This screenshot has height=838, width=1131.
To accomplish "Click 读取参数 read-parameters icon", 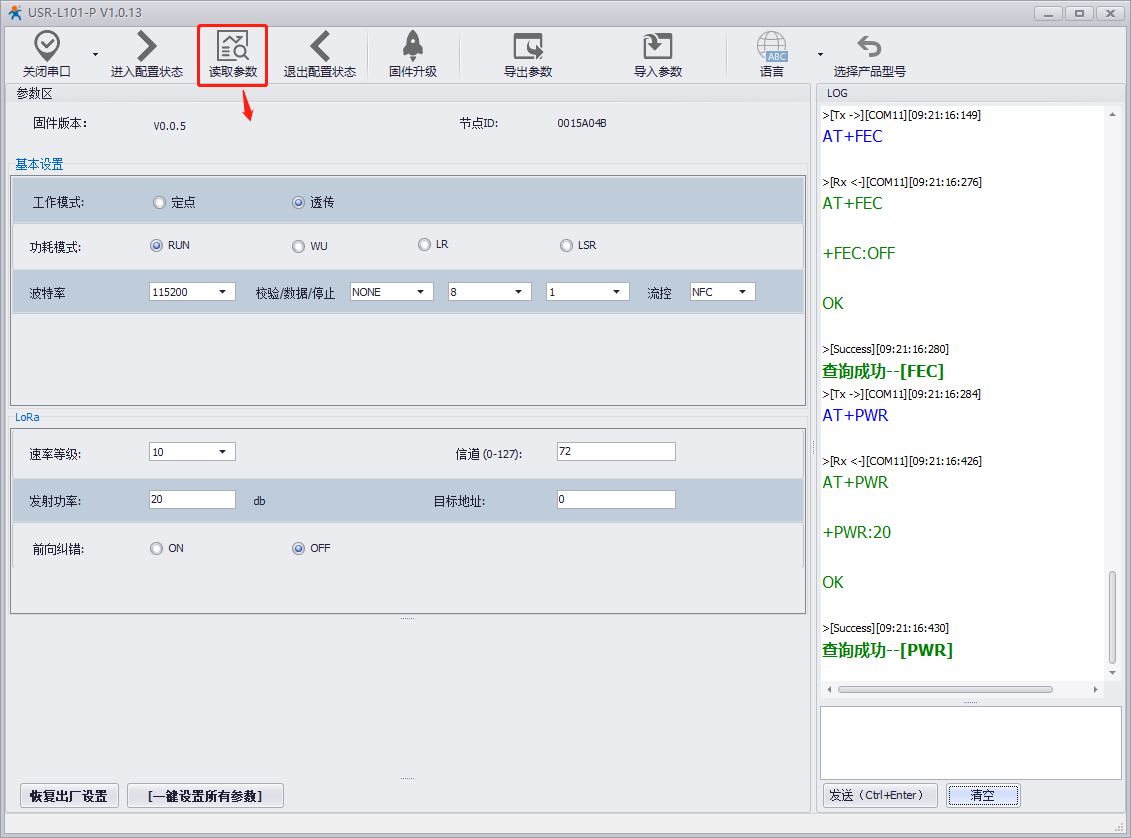I will point(233,46).
